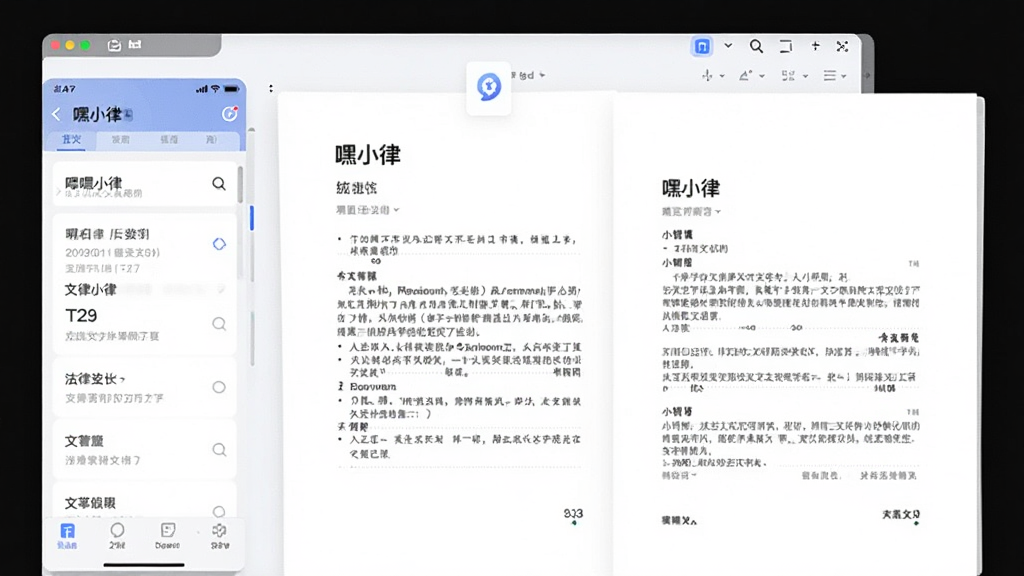Open the T29 list entry
1024x576 pixels.
[x=144, y=324]
